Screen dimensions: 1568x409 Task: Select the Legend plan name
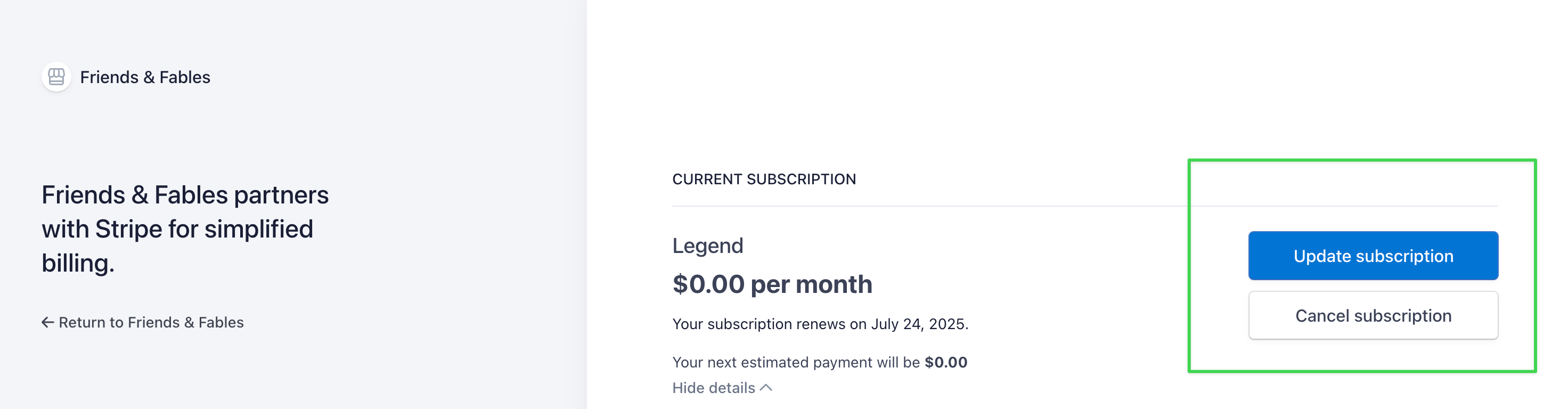click(x=707, y=246)
